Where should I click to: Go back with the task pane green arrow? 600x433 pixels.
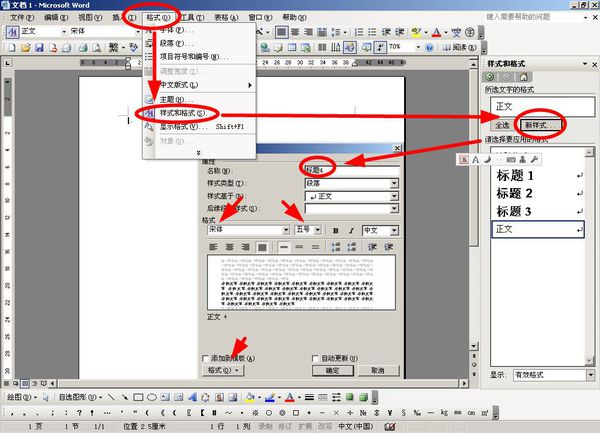pyautogui.click(x=490, y=77)
